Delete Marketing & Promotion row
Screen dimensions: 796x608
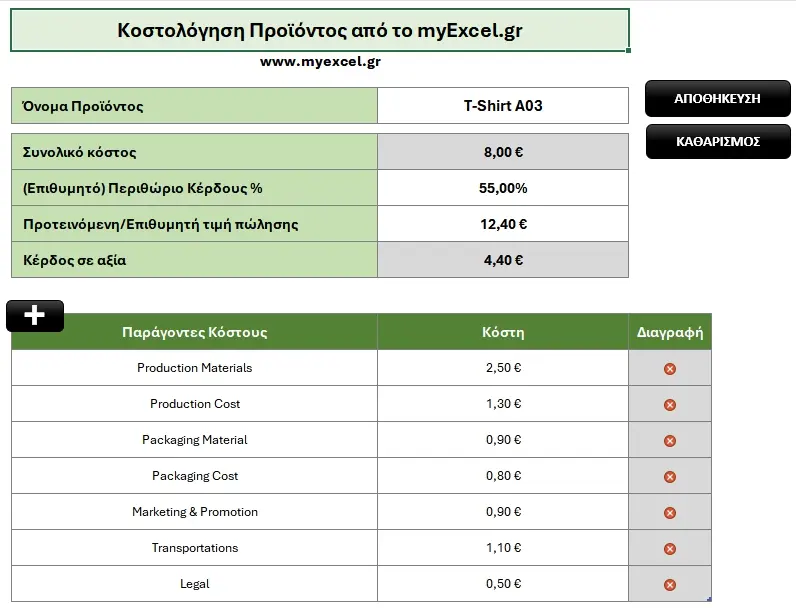click(x=670, y=513)
